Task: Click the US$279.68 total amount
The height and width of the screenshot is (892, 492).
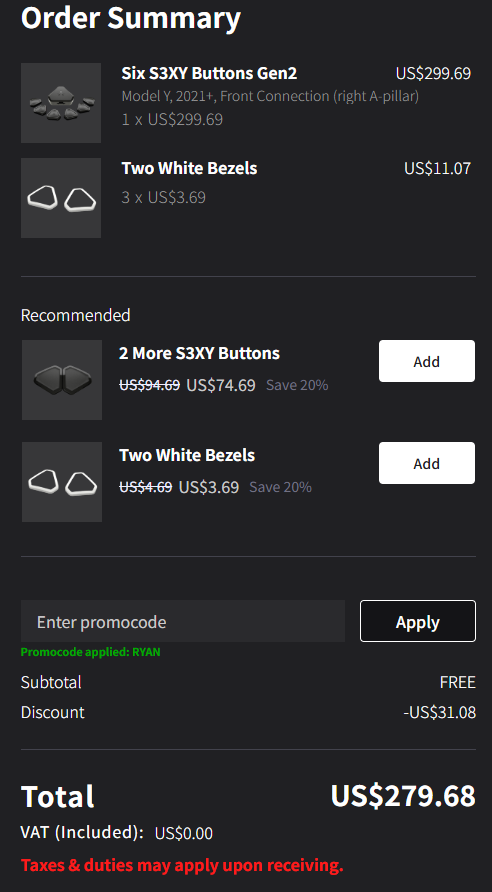Action: (x=403, y=796)
